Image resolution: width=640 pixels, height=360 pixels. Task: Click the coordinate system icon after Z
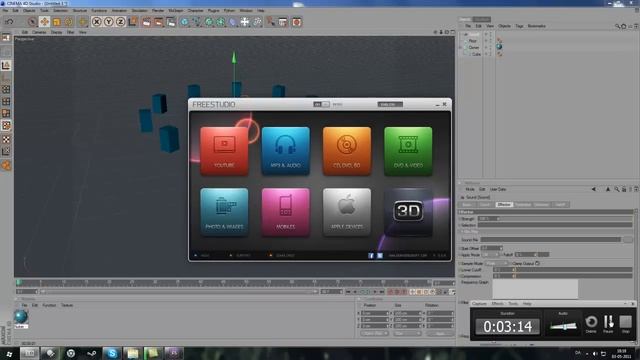tap(133, 22)
